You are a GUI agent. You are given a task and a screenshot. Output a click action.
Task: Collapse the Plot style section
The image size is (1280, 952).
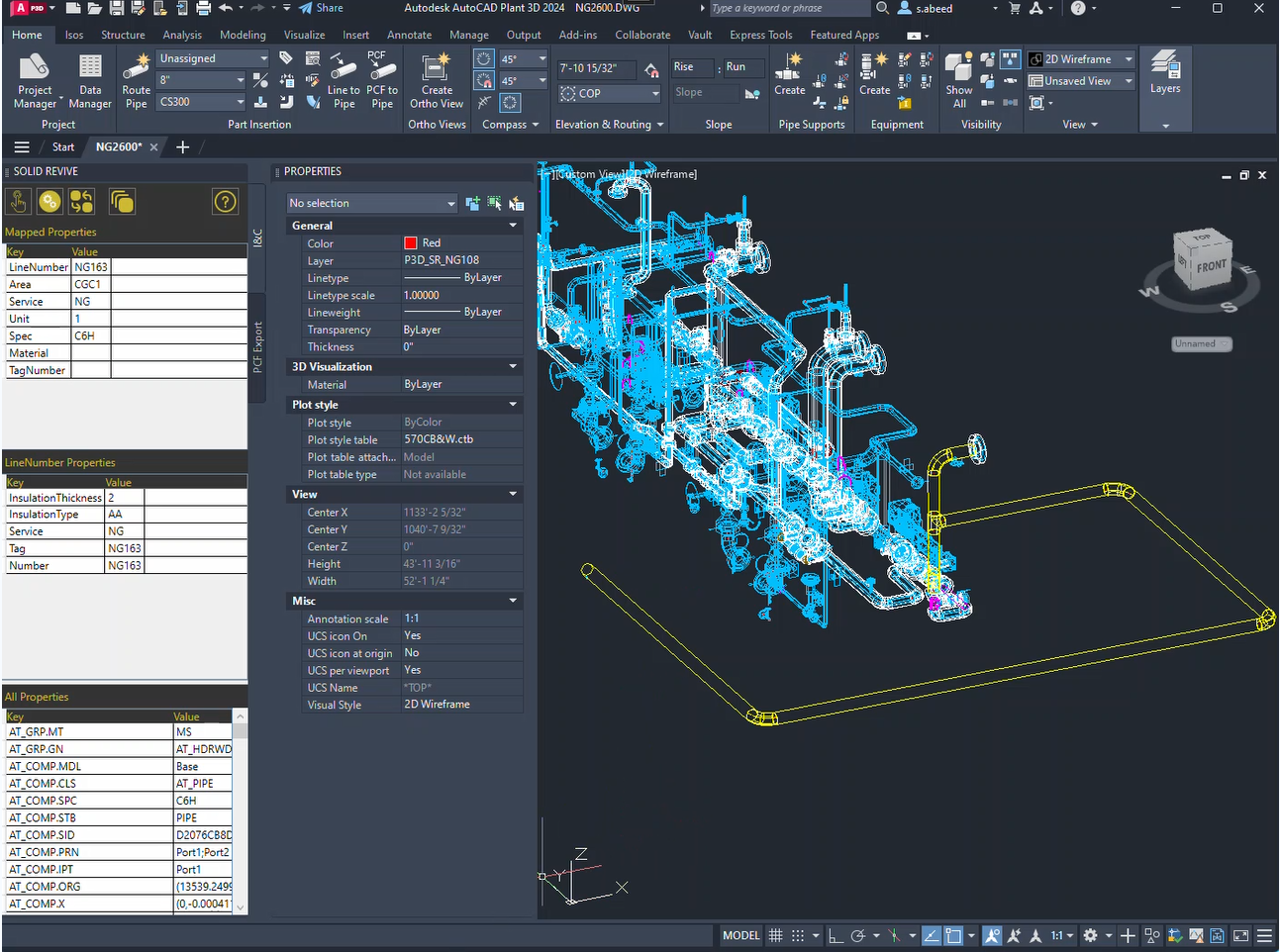(513, 405)
